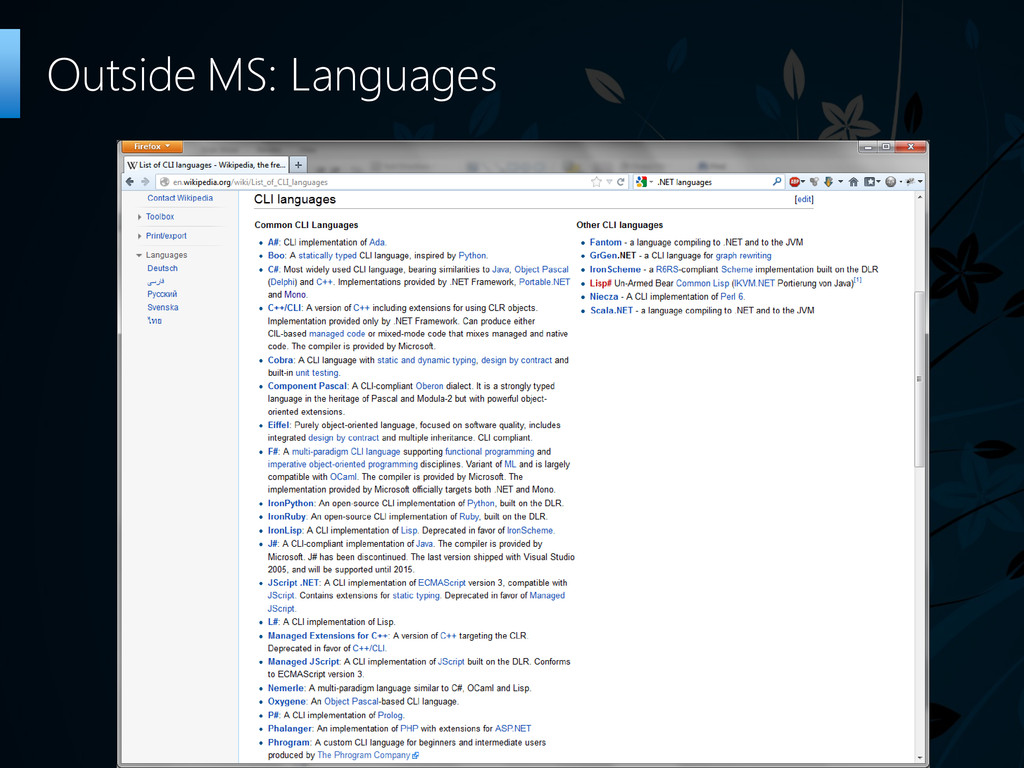The image size is (1024, 768).
Task: Click the footnote [1] reference
Action: [858, 280]
